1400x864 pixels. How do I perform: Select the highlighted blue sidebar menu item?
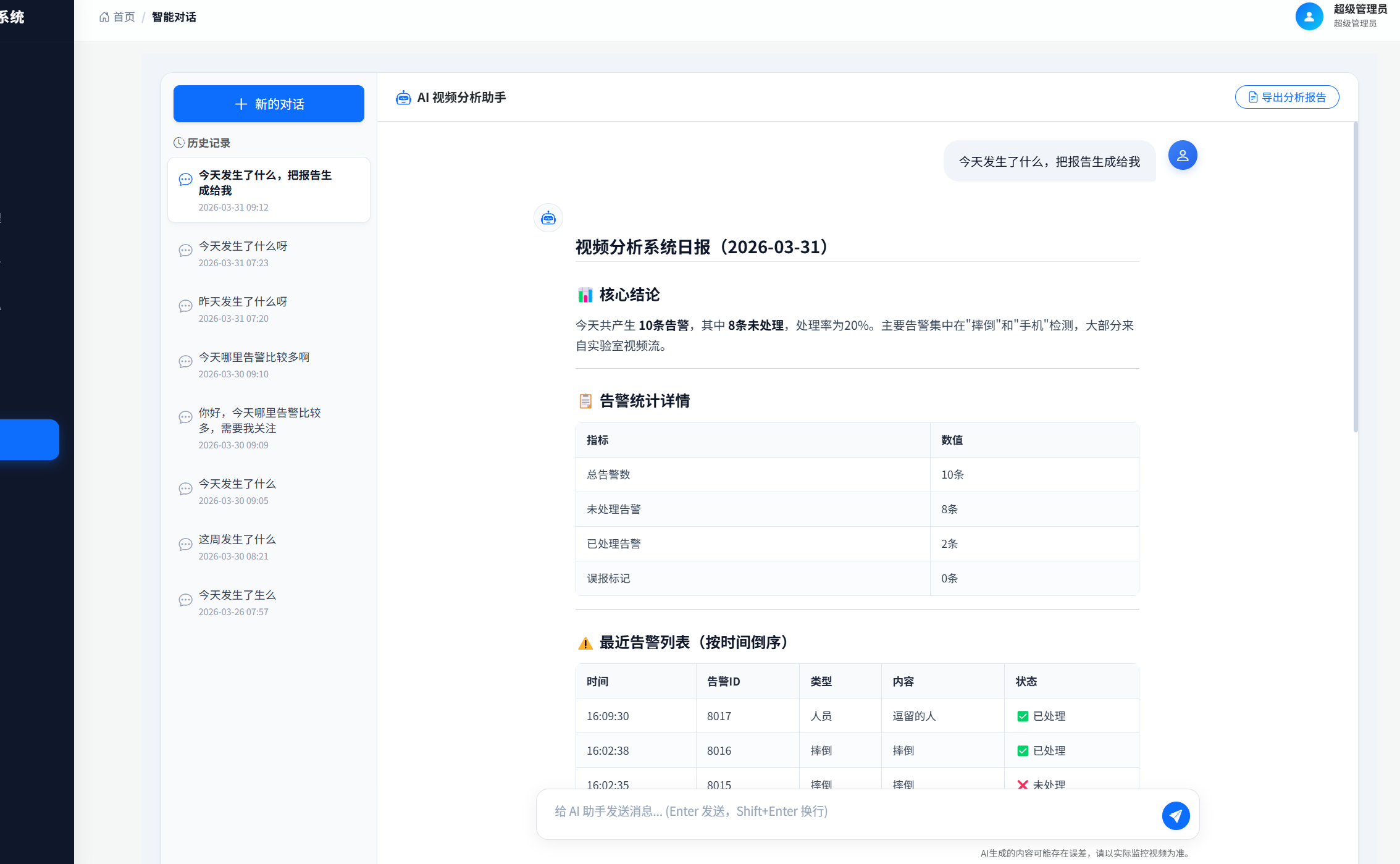(x=29, y=440)
